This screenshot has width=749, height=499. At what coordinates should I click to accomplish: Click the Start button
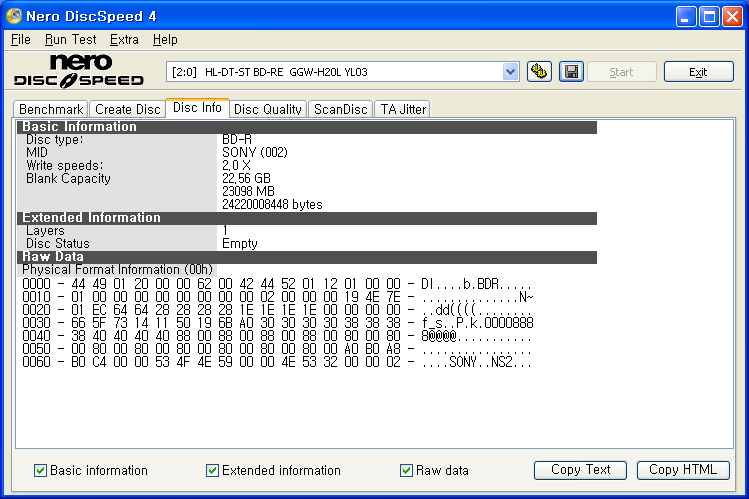(621, 72)
